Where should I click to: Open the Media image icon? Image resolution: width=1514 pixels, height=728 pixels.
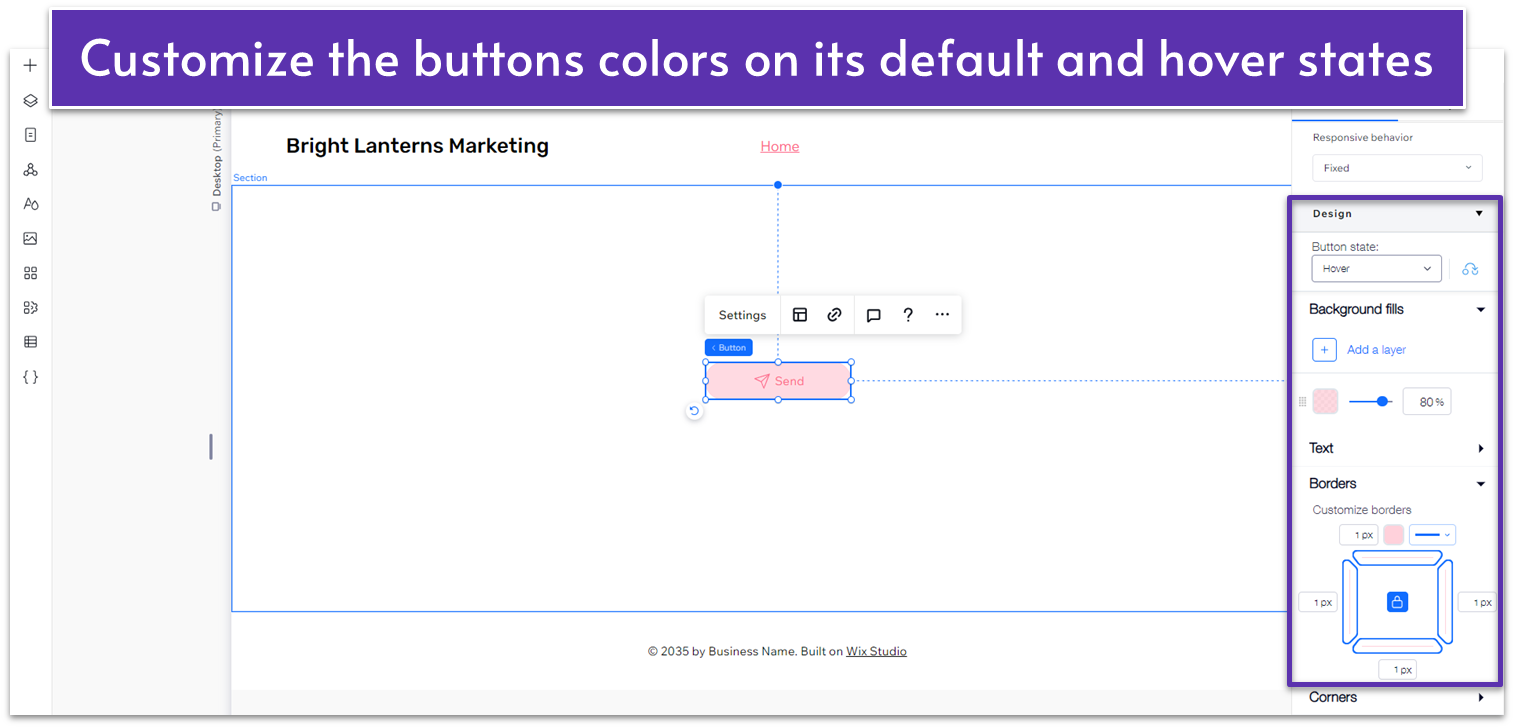30,239
